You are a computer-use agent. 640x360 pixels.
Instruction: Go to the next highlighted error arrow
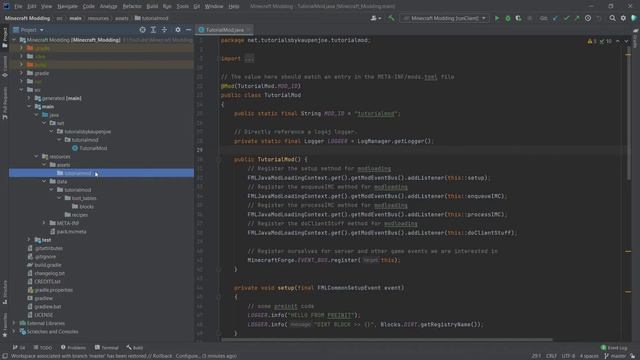coord(626,41)
